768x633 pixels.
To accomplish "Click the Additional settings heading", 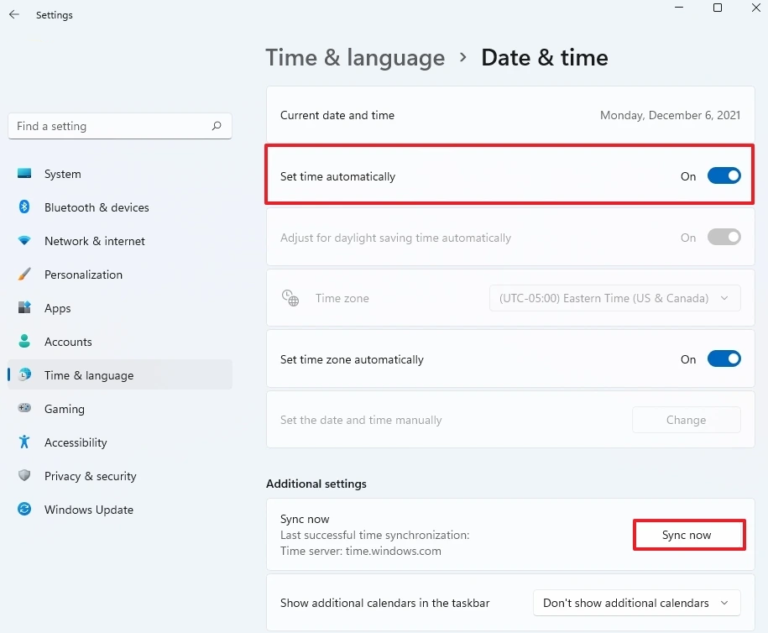I will tap(316, 484).
